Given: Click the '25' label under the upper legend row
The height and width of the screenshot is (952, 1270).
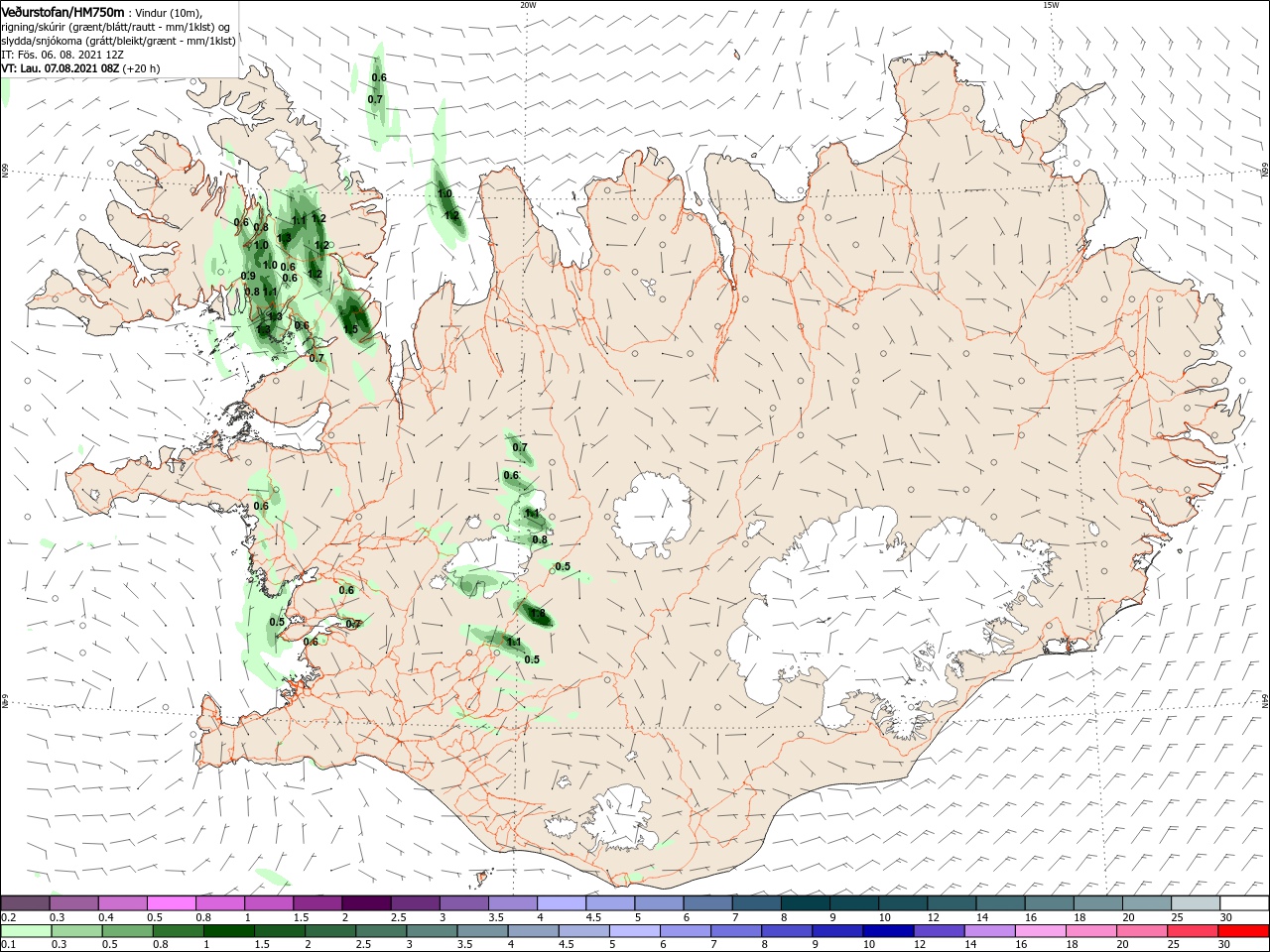Looking at the screenshot, I should [1176, 917].
